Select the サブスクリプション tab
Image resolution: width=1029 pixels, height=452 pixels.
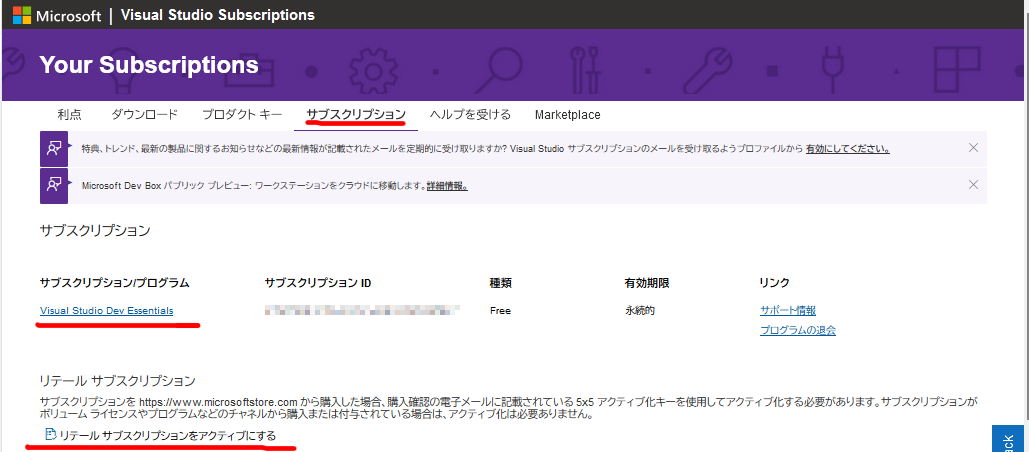(x=356, y=115)
